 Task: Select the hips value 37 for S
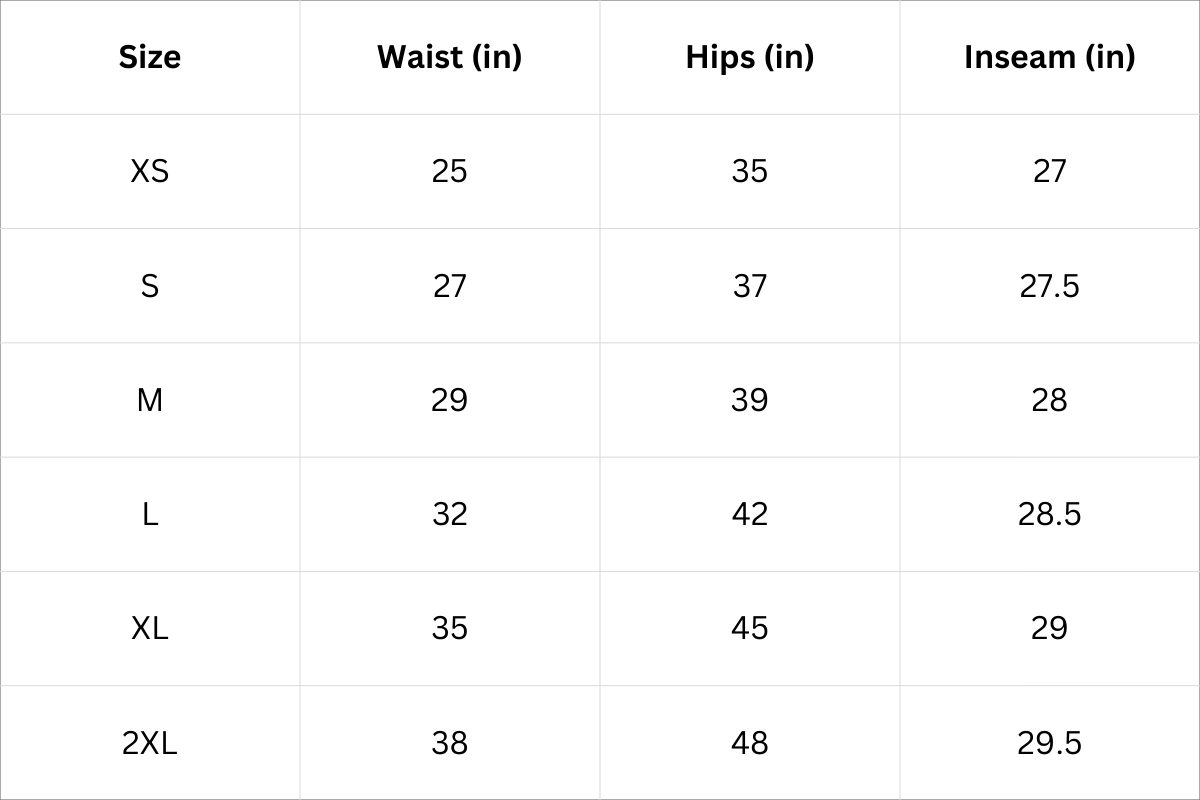coord(749,286)
